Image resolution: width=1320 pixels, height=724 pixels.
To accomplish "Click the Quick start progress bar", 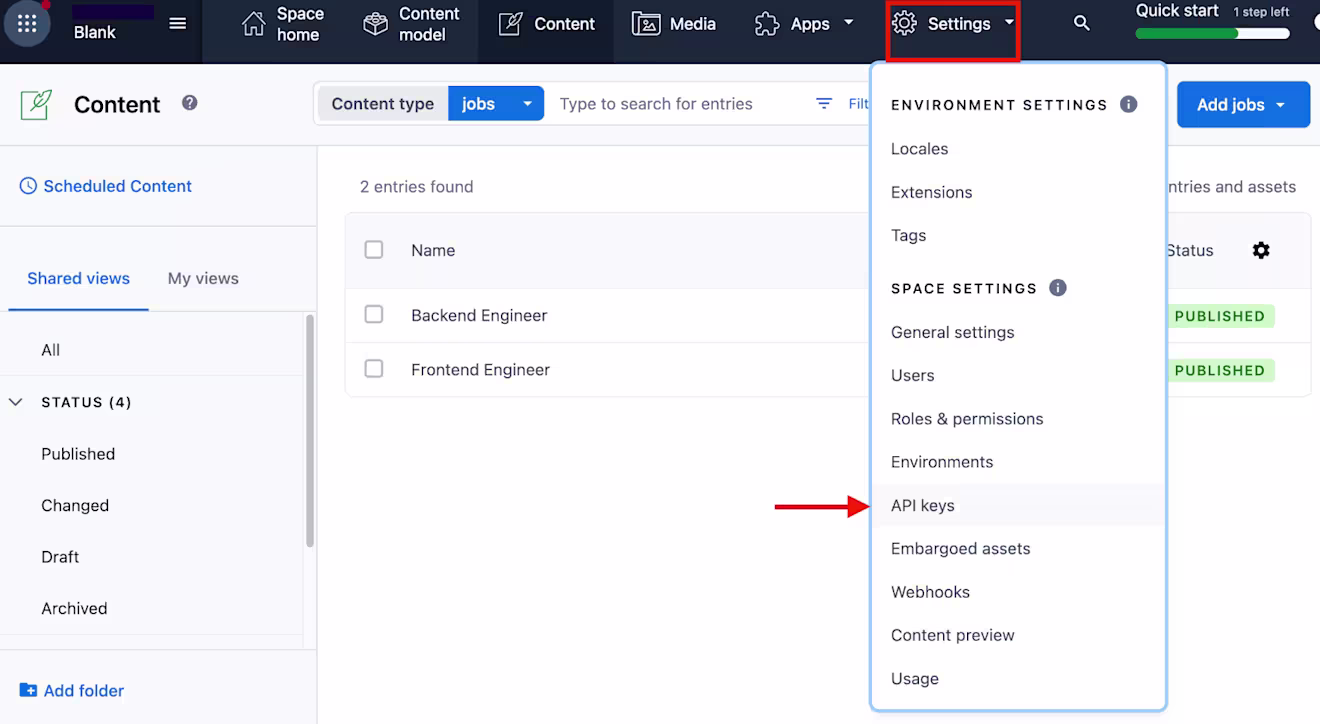I will (x=1212, y=33).
